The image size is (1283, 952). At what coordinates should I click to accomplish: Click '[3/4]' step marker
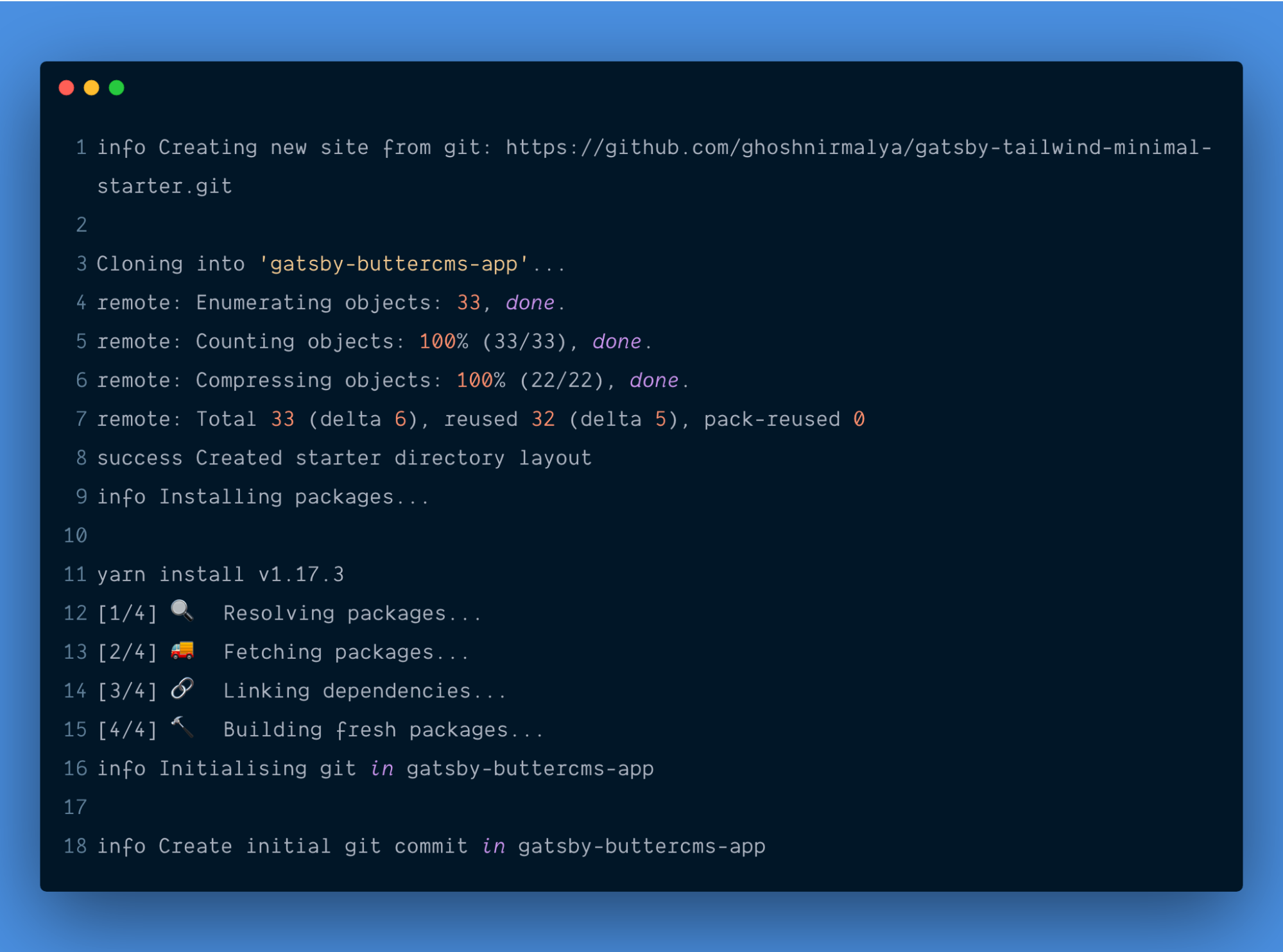point(127,691)
